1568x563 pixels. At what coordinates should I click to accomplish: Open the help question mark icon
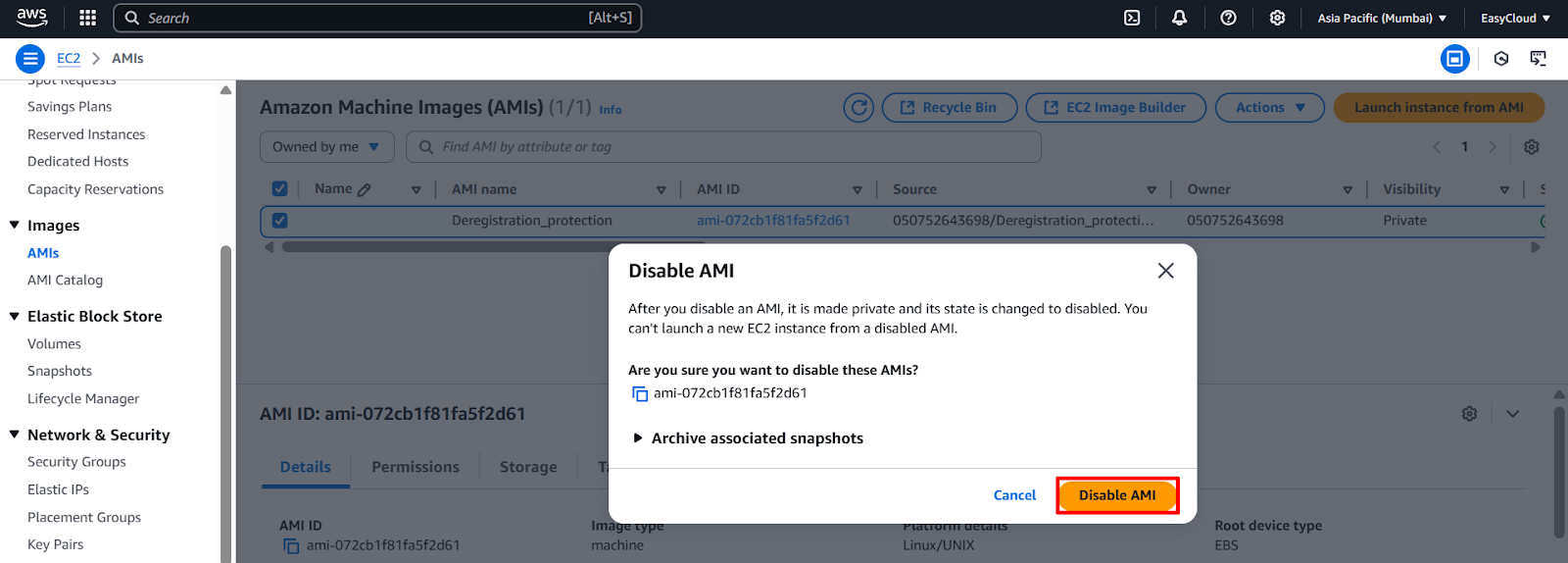(1228, 18)
